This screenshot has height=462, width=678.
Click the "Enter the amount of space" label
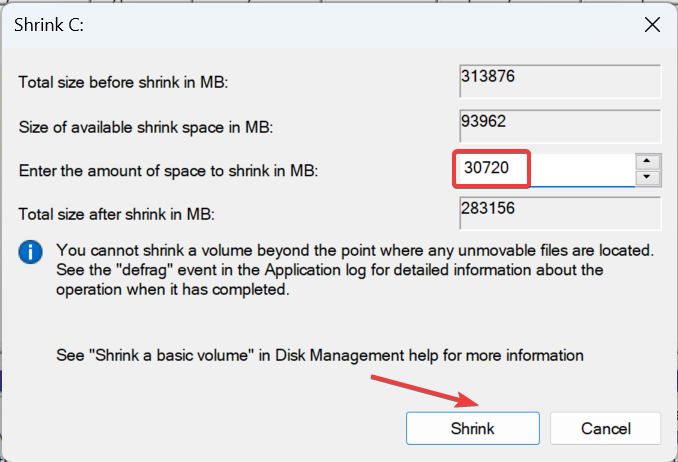(168, 171)
